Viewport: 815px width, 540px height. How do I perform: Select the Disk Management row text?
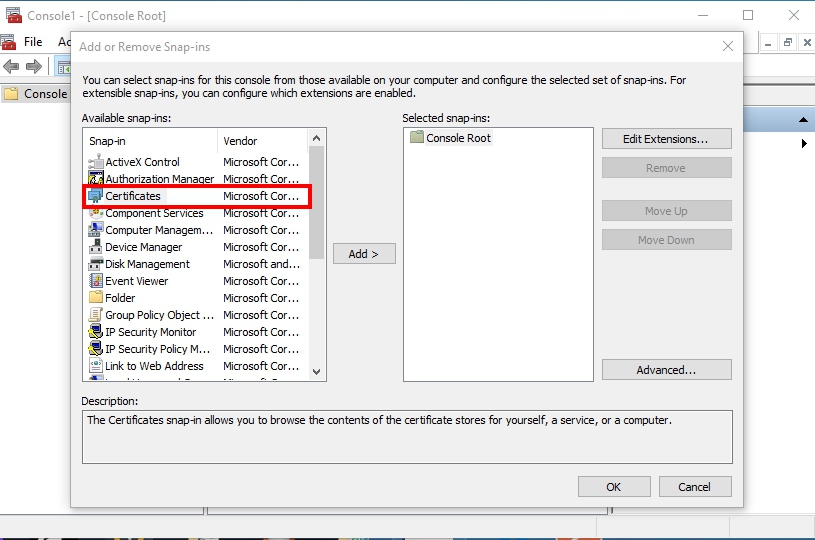tap(148, 264)
